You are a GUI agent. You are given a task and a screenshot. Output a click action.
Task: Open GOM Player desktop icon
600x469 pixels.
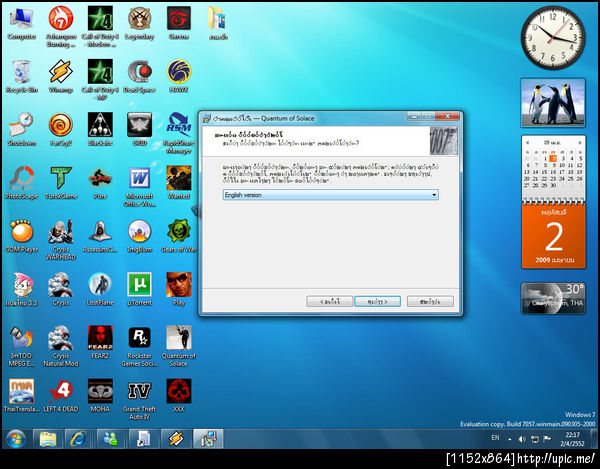tap(21, 236)
